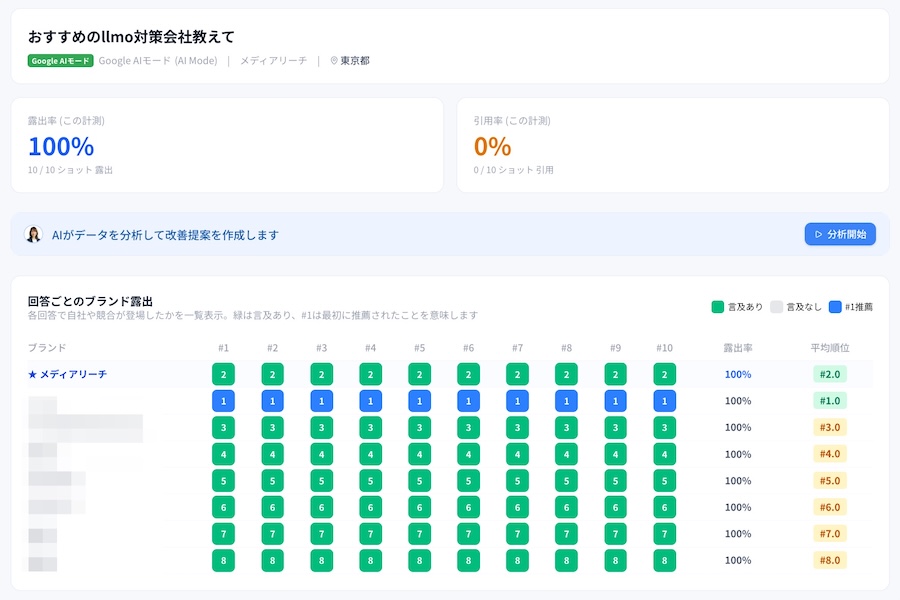
Task: Click green rank 4 badge under column #3
Action: (321, 454)
